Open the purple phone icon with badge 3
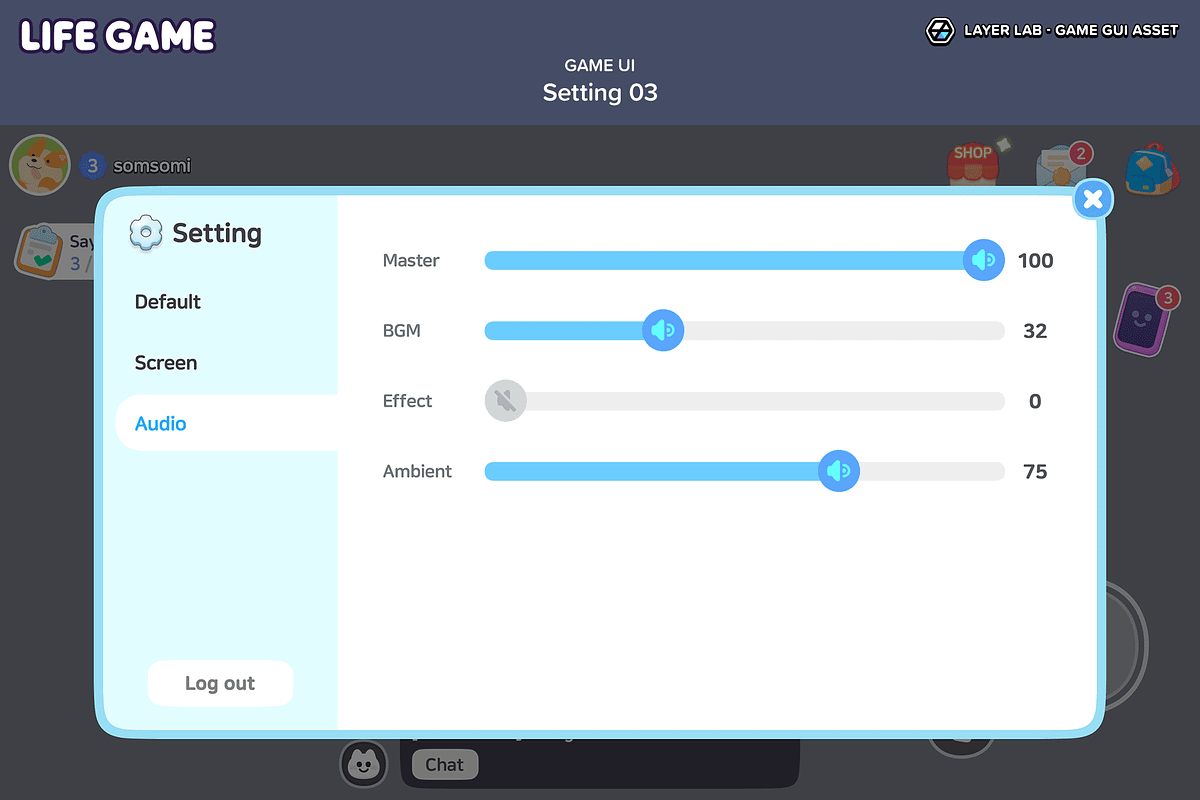This screenshot has height=800, width=1200. click(x=1142, y=320)
